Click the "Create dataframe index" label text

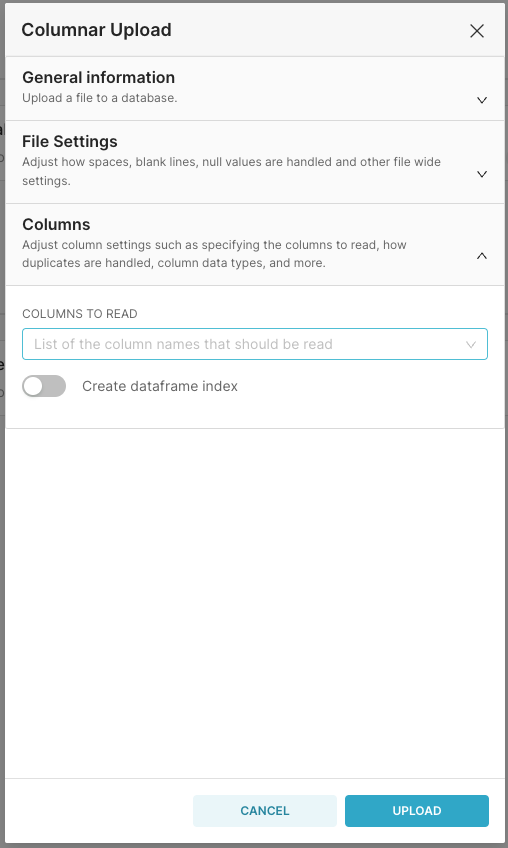point(160,386)
